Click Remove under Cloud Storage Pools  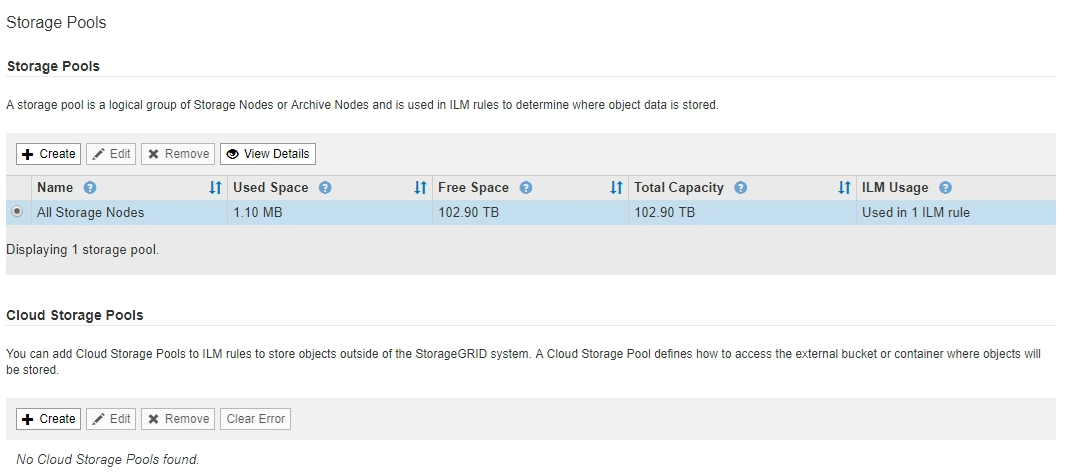178,419
